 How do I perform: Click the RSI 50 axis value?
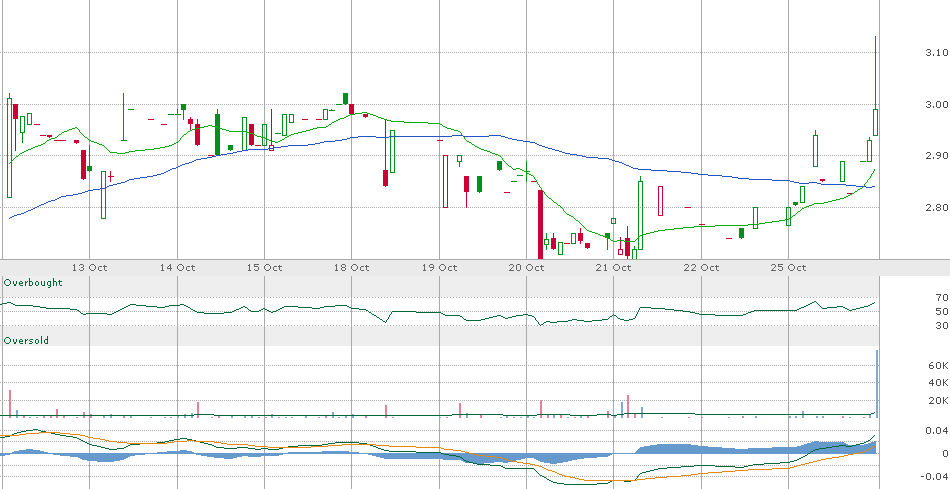[942, 311]
